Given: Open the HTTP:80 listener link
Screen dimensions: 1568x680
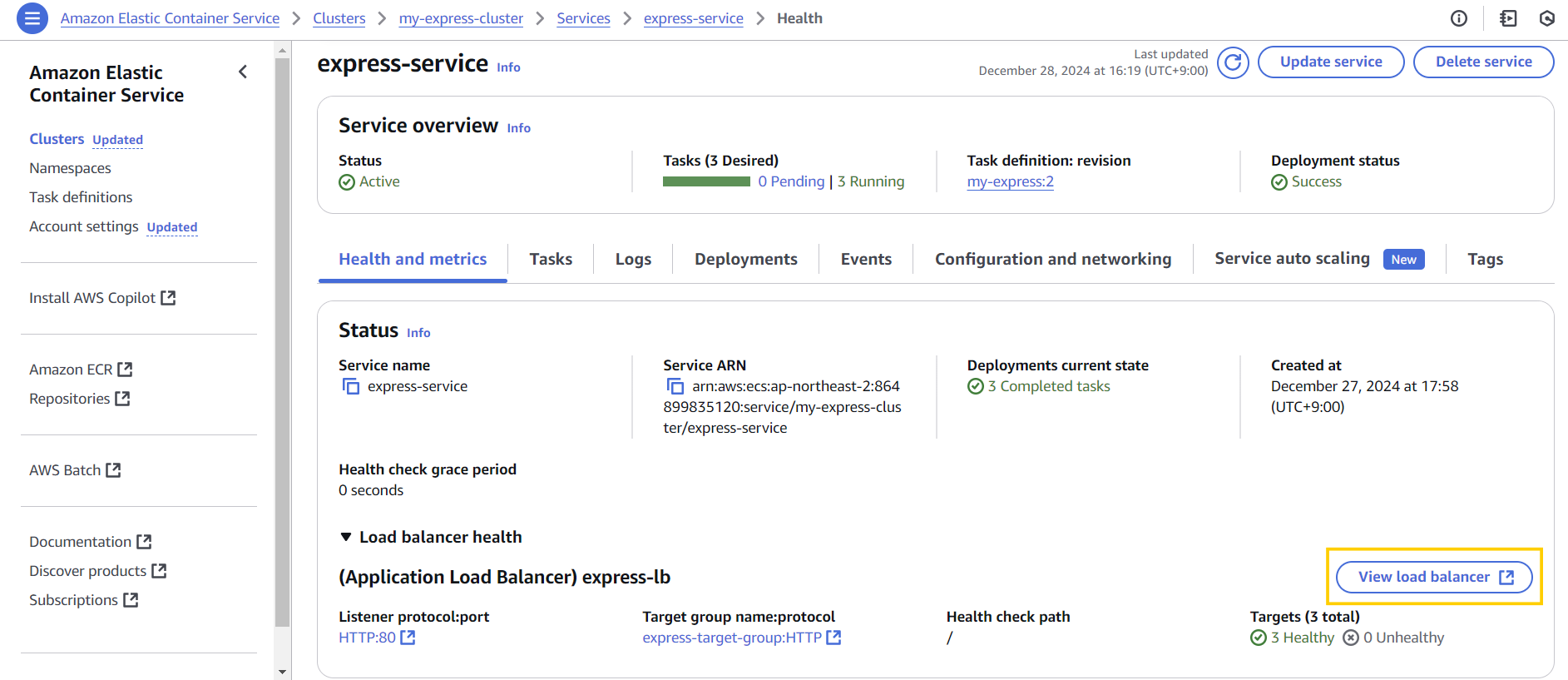Looking at the screenshot, I should pos(367,638).
